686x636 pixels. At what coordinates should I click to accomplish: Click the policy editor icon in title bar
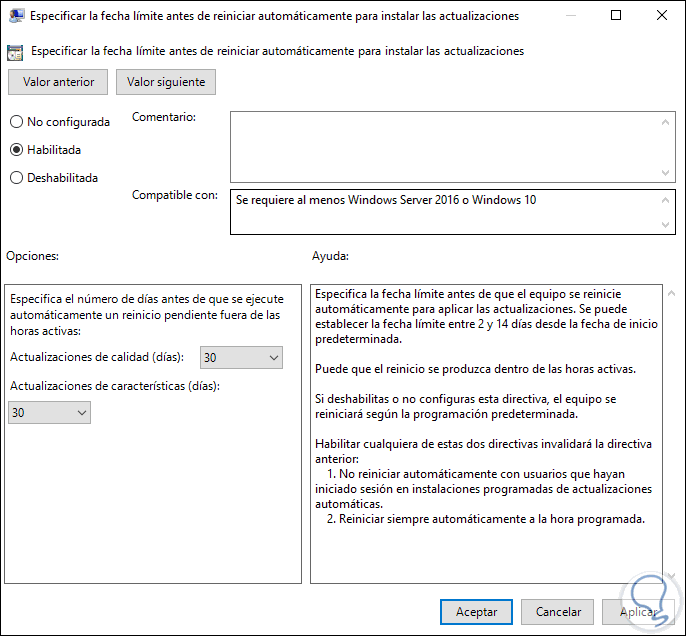coord(16,16)
